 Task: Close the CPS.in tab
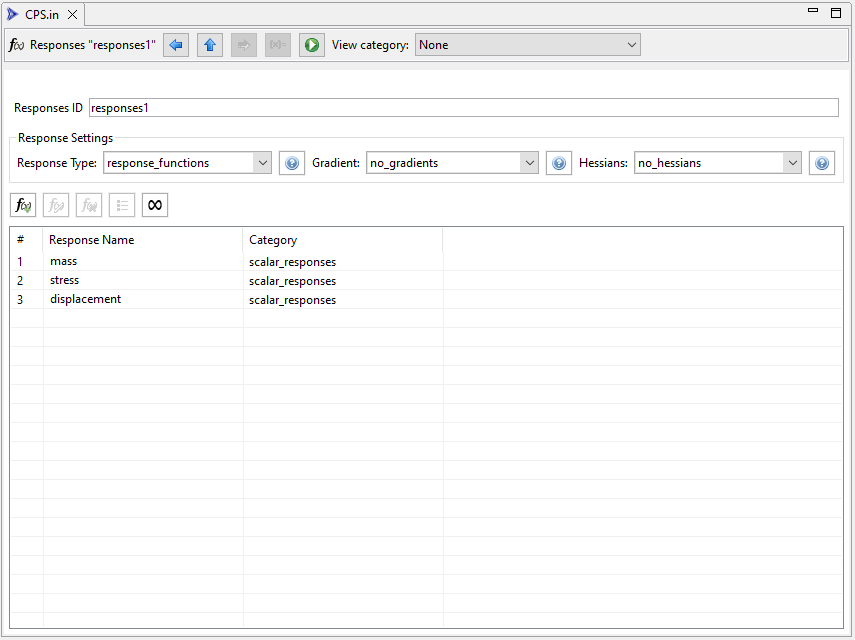73,14
